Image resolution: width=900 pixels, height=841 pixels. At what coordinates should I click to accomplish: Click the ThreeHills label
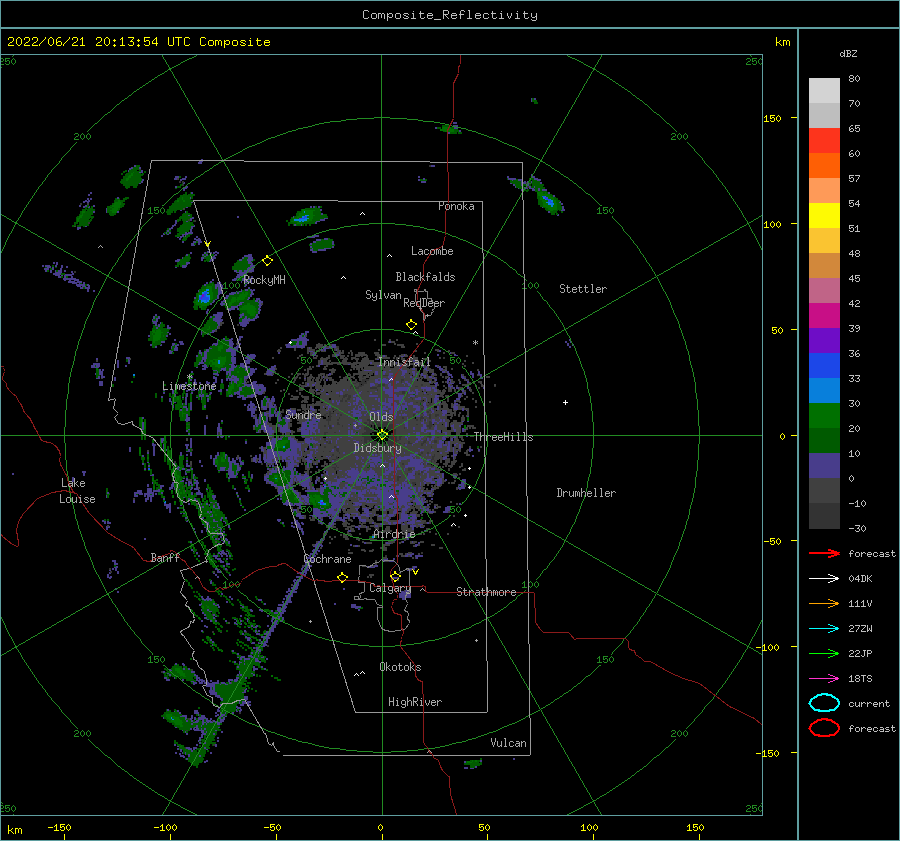pyautogui.click(x=503, y=437)
